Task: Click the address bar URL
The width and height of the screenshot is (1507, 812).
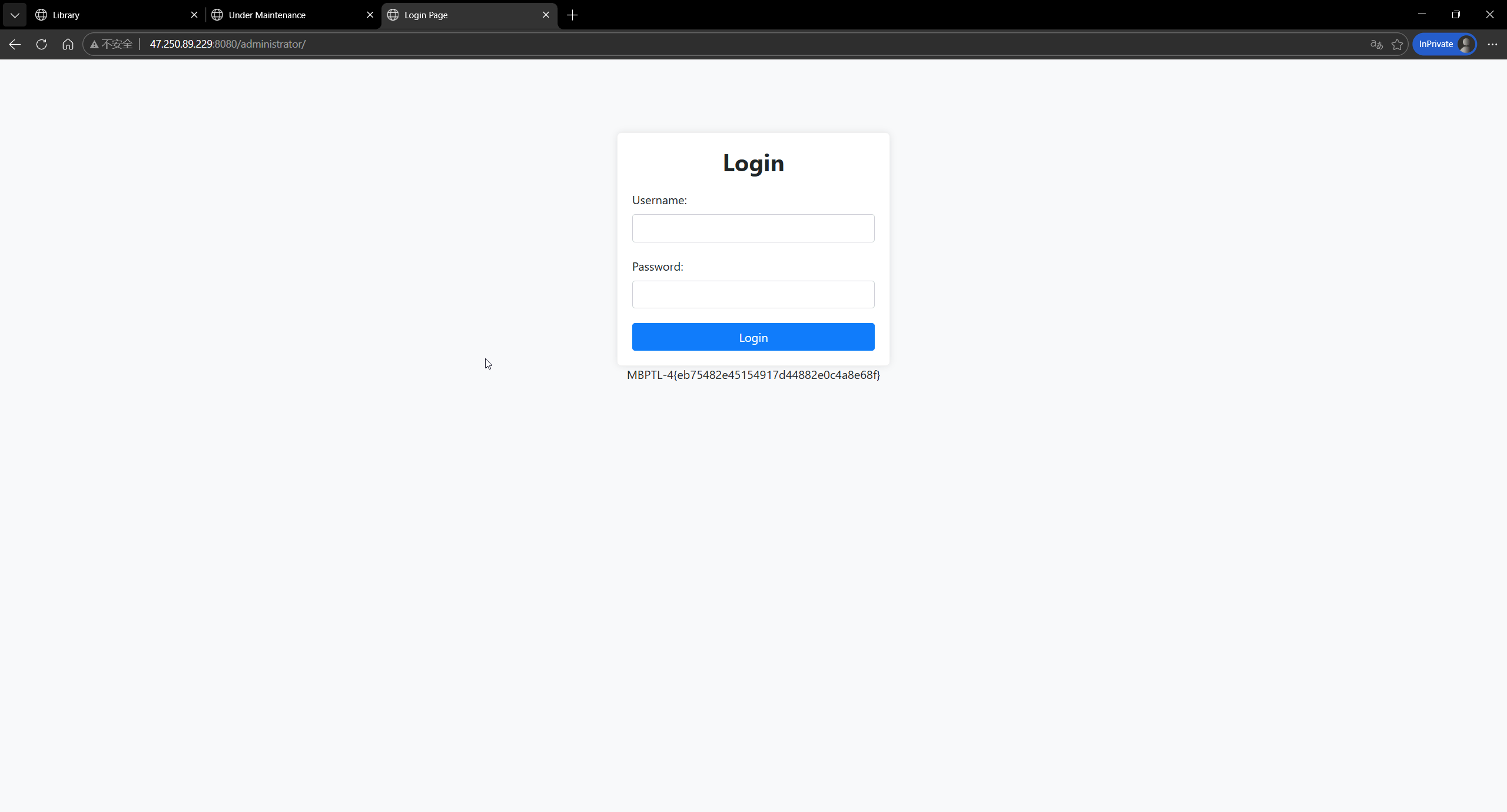Action: pos(227,44)
